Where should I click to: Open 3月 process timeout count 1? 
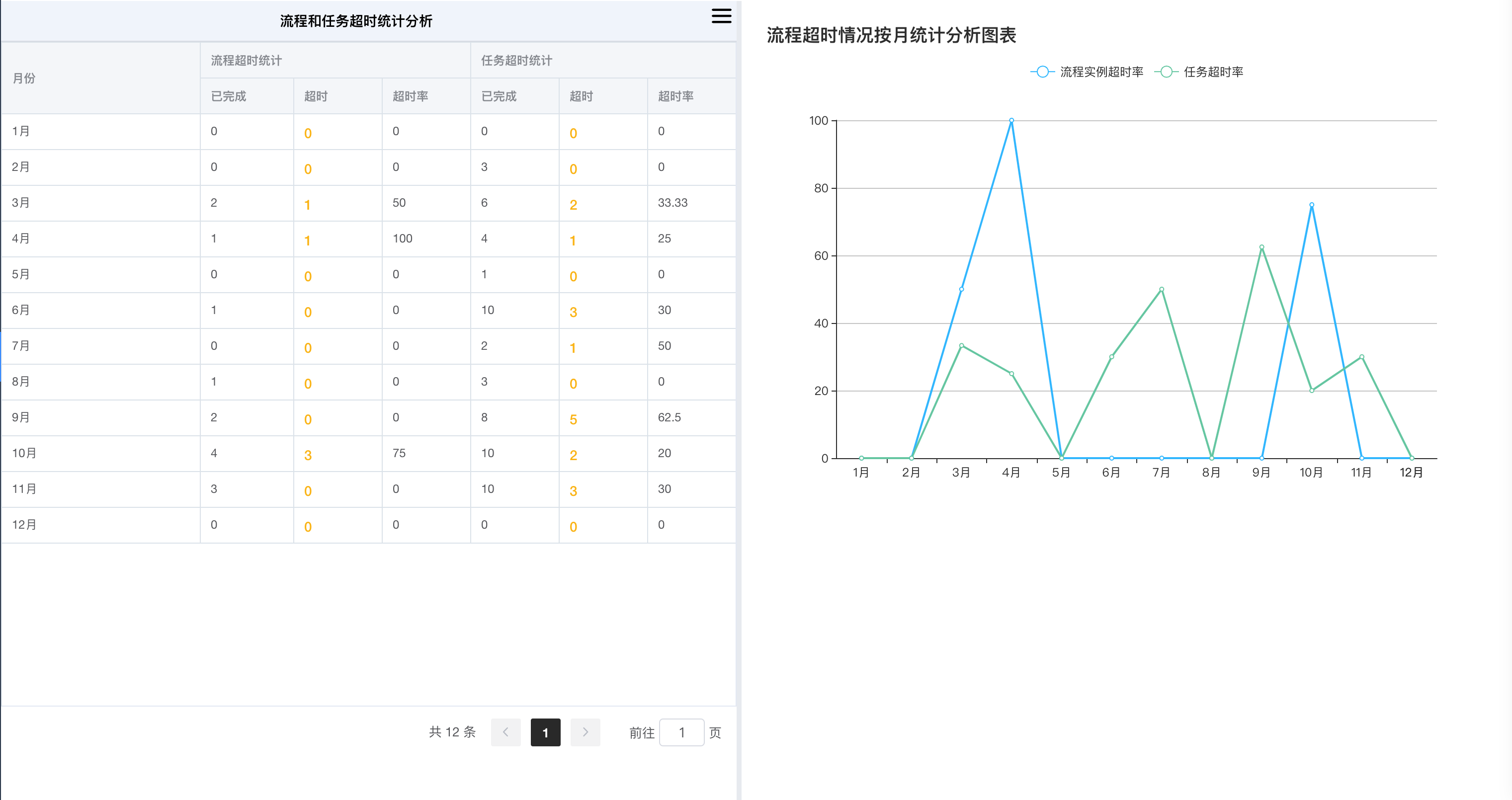point(307,205)
